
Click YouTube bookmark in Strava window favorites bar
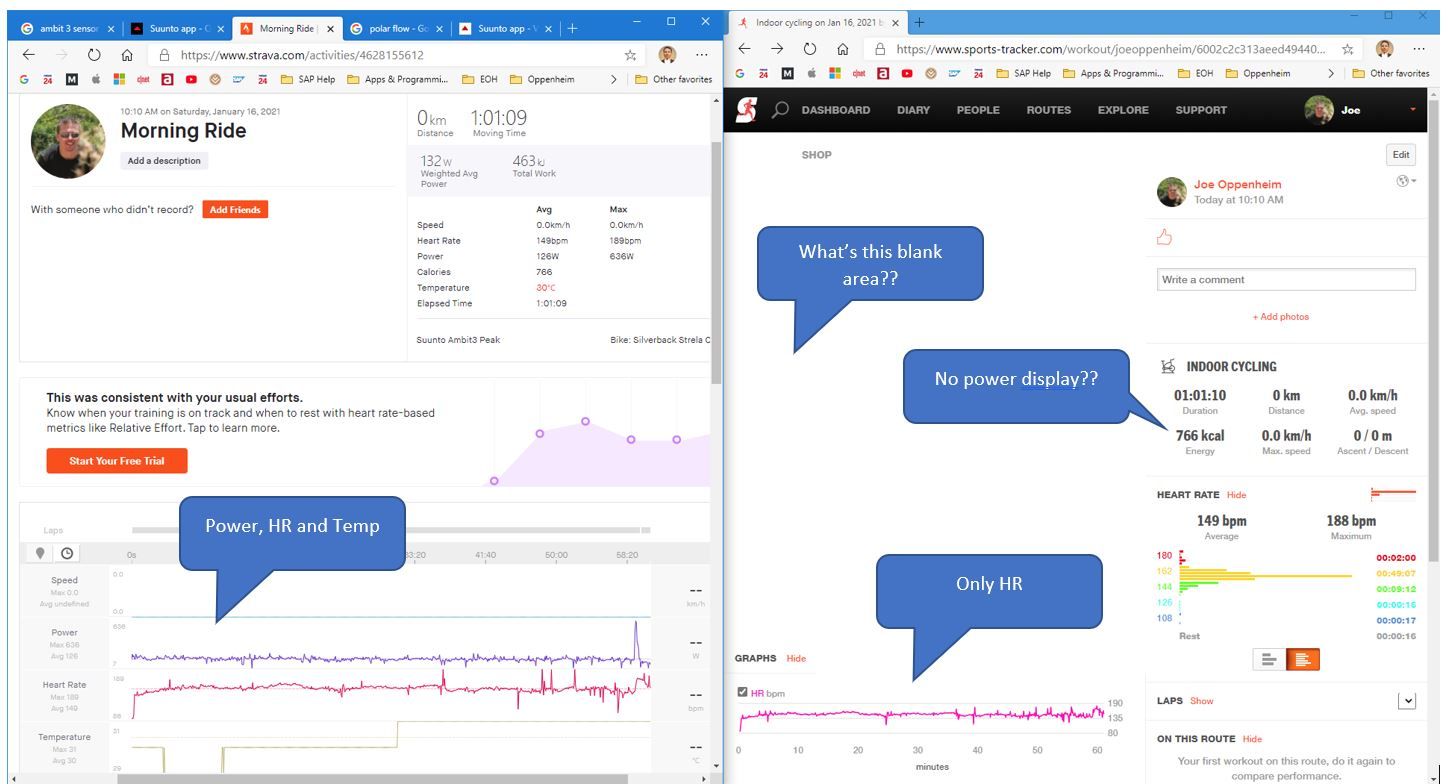191,79
